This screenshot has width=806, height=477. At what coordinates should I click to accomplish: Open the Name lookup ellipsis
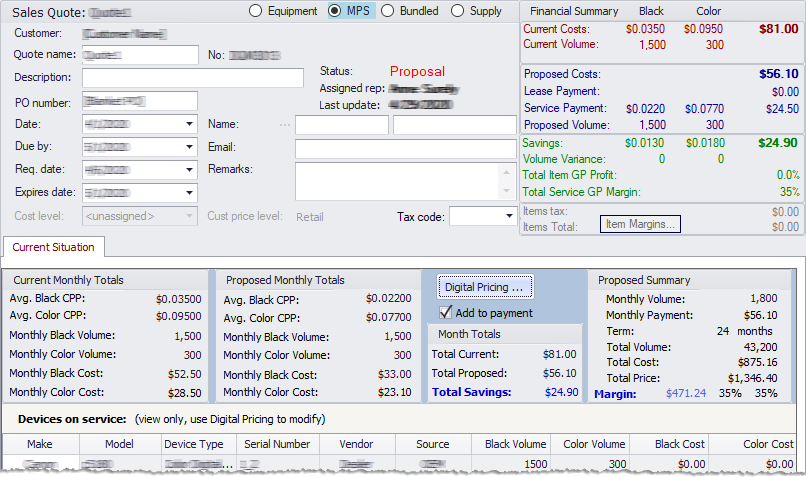click(x=285, y=125)
